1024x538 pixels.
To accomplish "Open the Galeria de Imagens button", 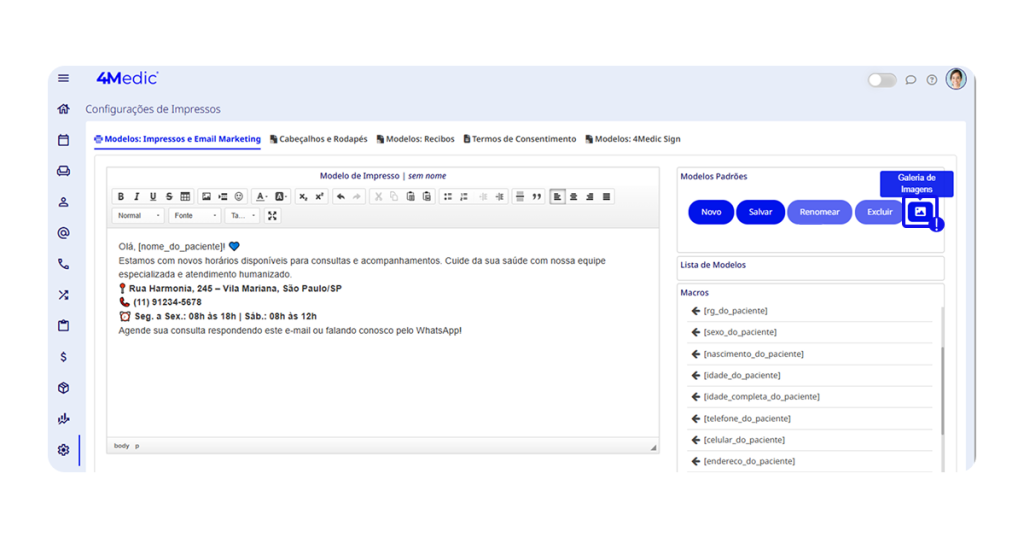I will [920, 212].
